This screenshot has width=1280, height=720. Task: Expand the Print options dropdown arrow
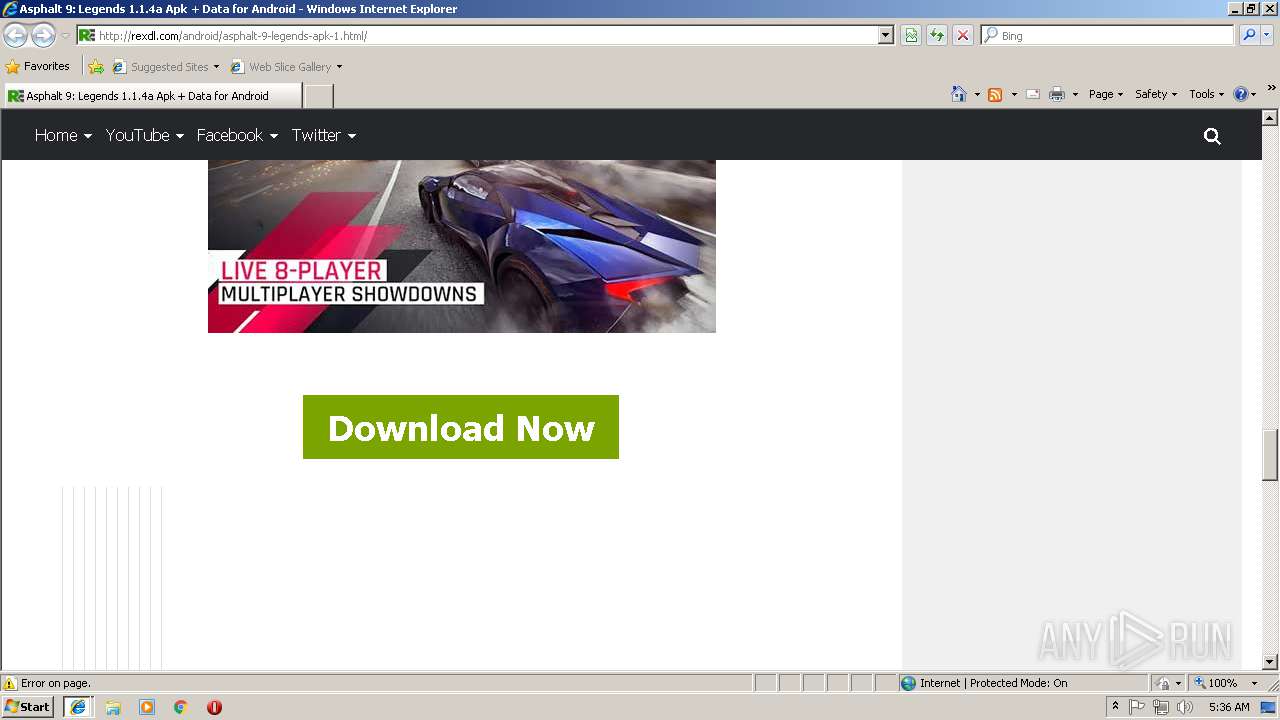[1075, 94]
